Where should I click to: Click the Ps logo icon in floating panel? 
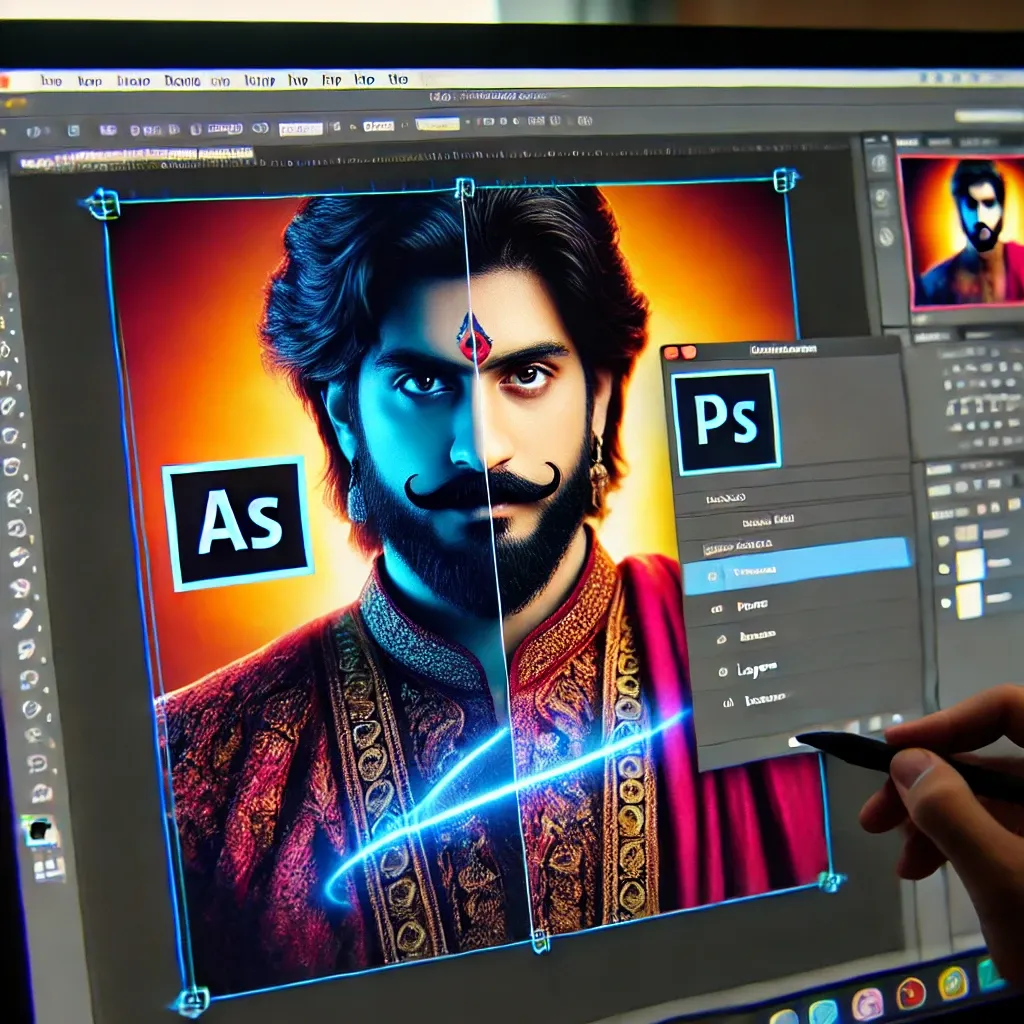(x=726, y=421)
